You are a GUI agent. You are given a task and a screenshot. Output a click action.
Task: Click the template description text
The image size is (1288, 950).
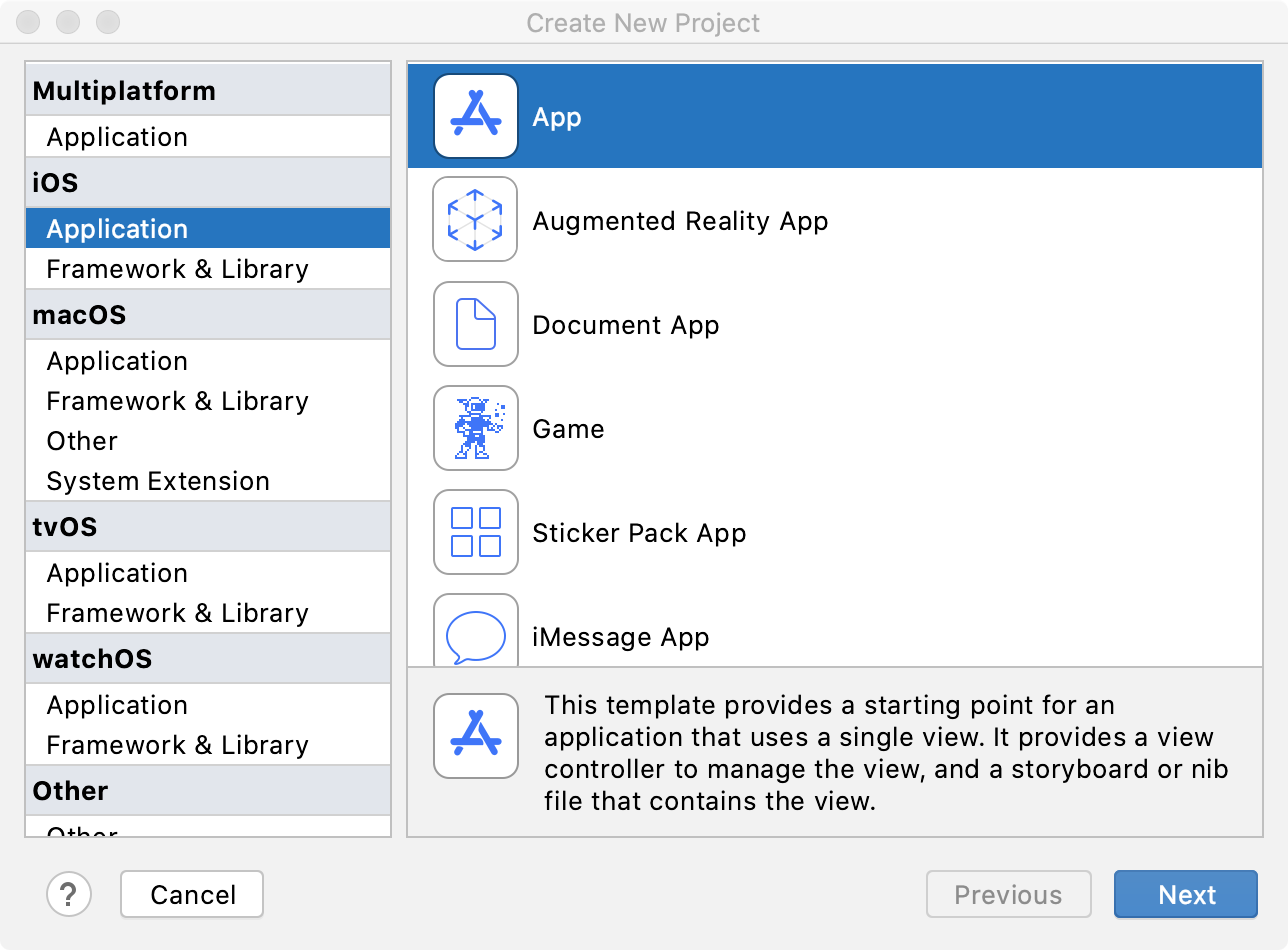(x=886, y=753)
